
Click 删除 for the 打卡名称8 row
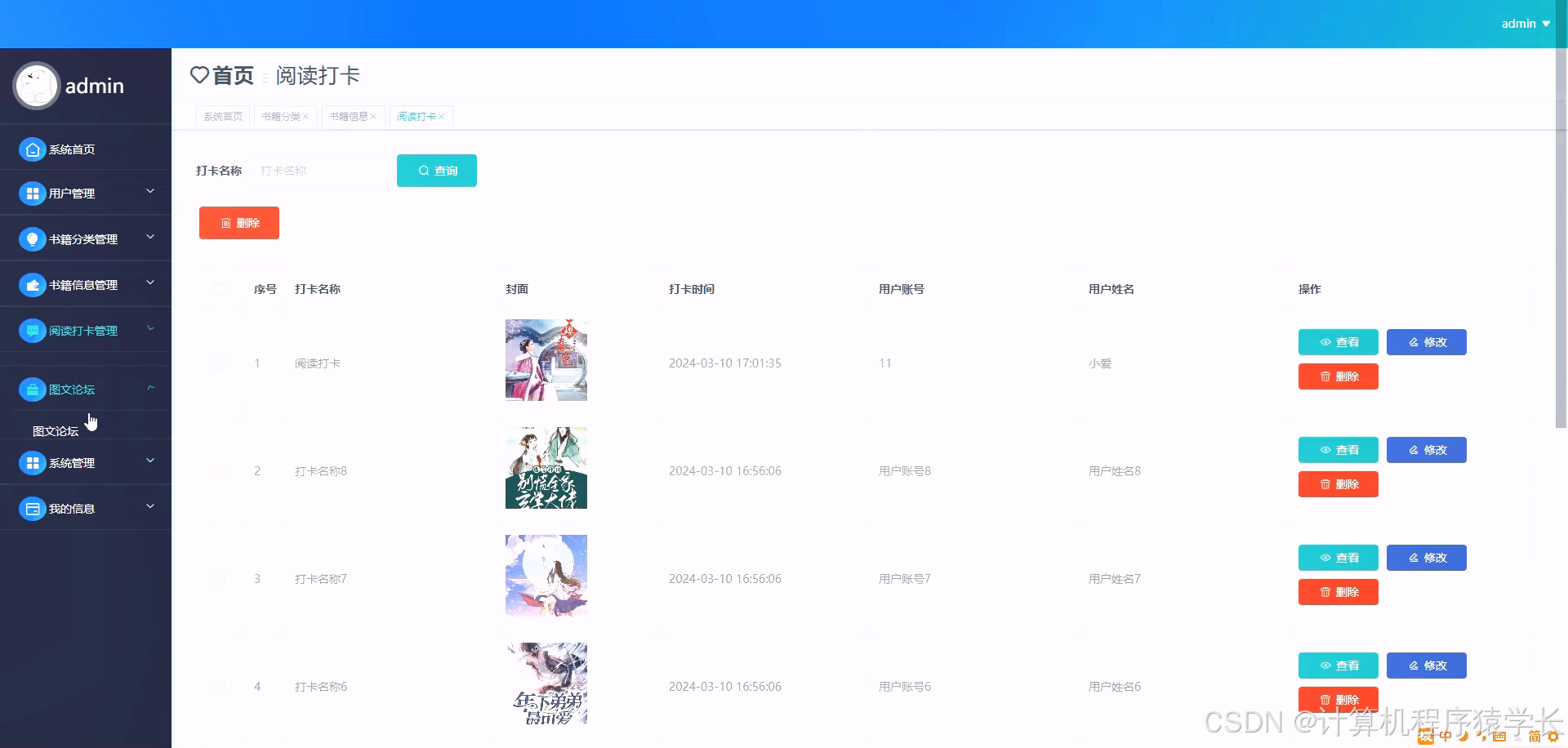click(x=1338, y=484)
